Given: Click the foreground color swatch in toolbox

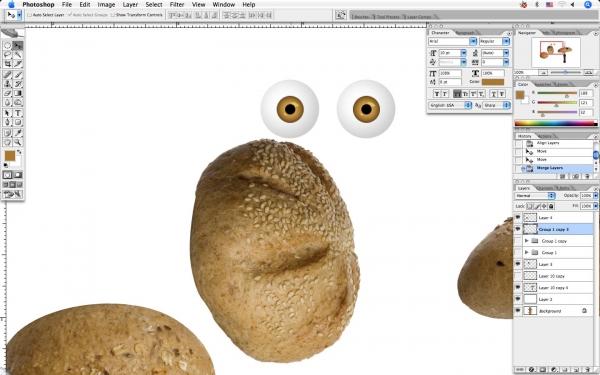Looking at the screenshot, I should point(10,156).
